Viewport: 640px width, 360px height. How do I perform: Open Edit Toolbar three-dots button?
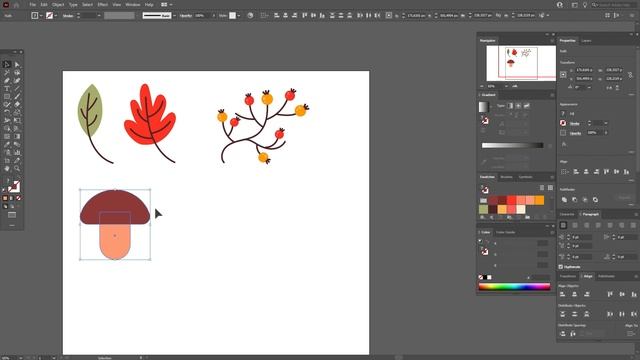(12, 225)
